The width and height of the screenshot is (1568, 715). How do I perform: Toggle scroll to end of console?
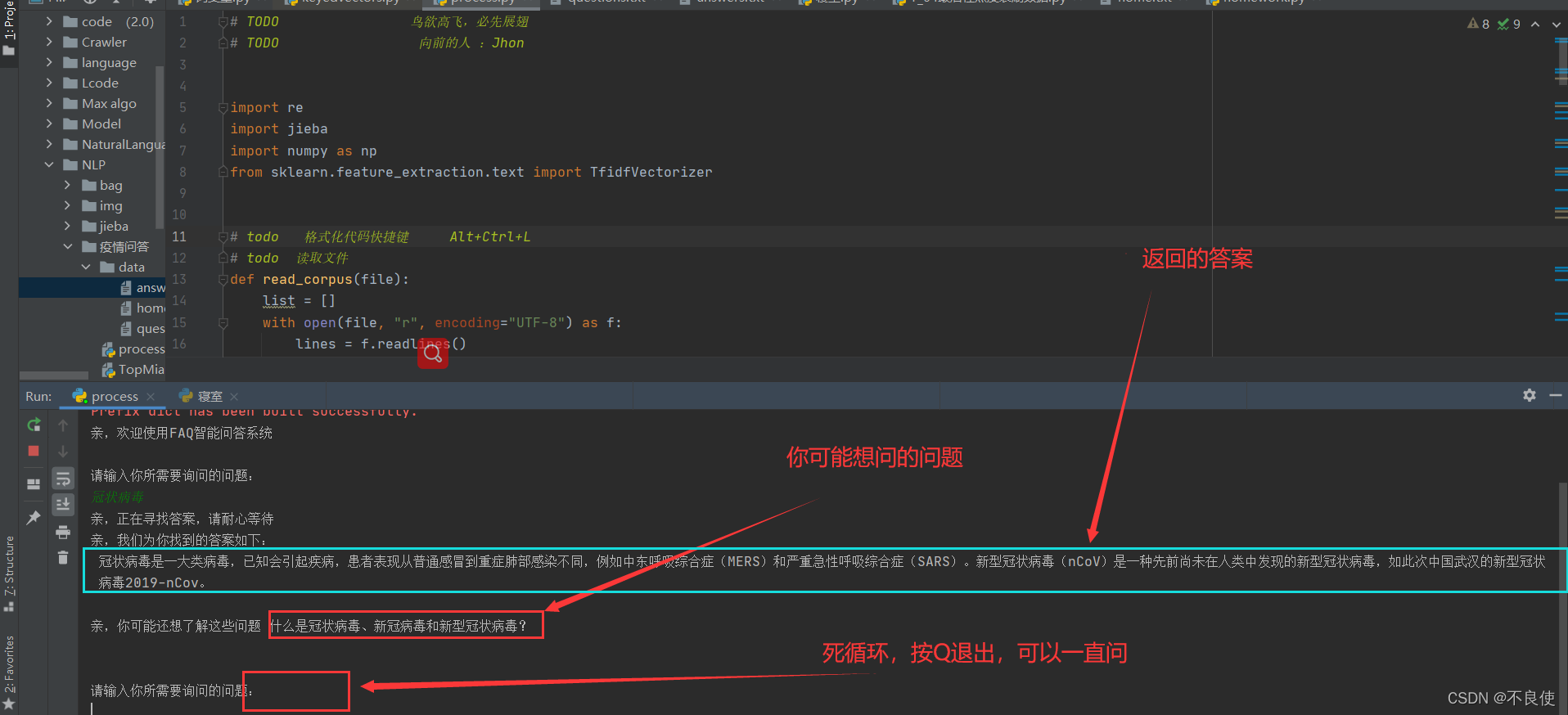click(63, 505)
